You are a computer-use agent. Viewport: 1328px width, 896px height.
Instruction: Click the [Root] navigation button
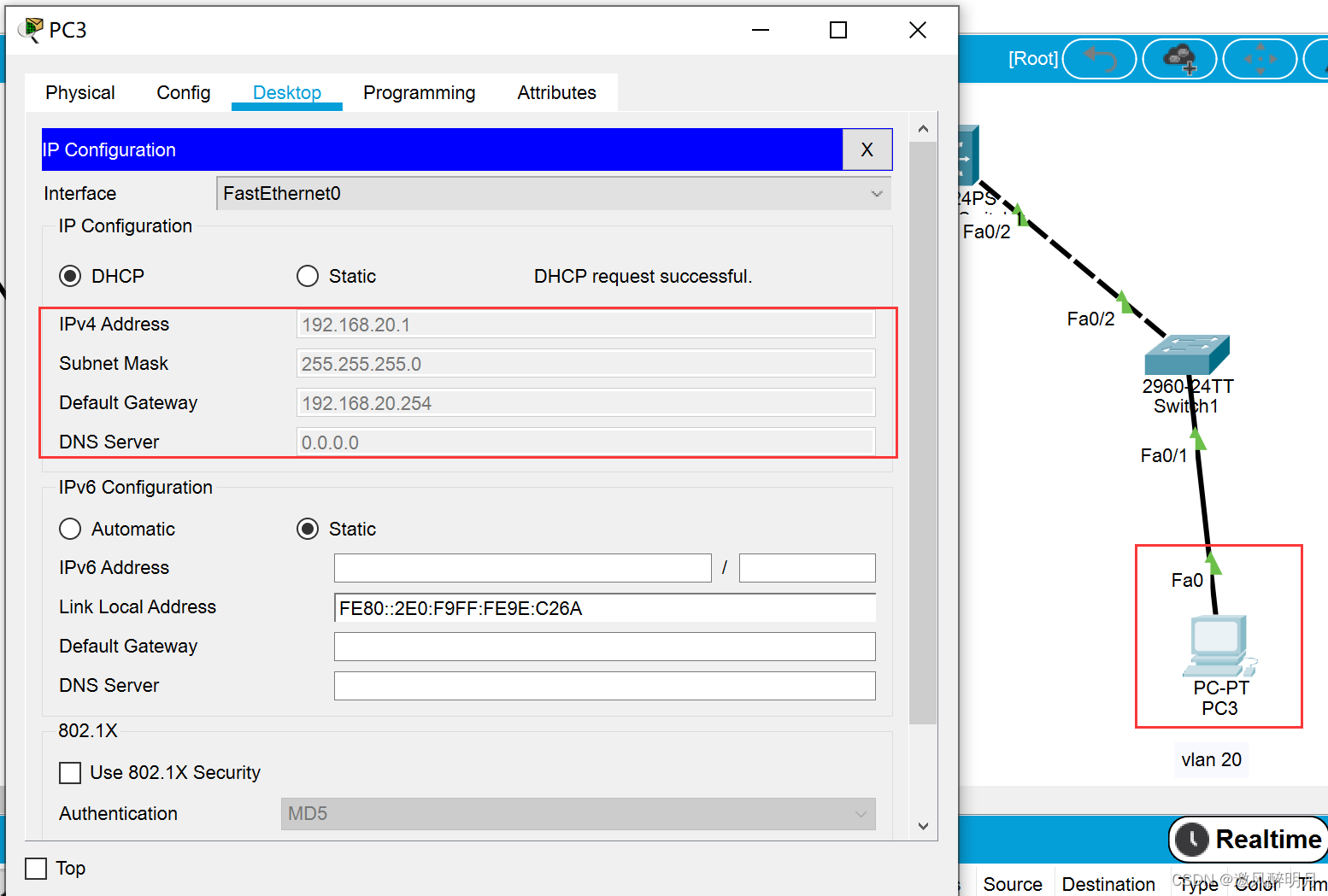(x=1033, y=58)
